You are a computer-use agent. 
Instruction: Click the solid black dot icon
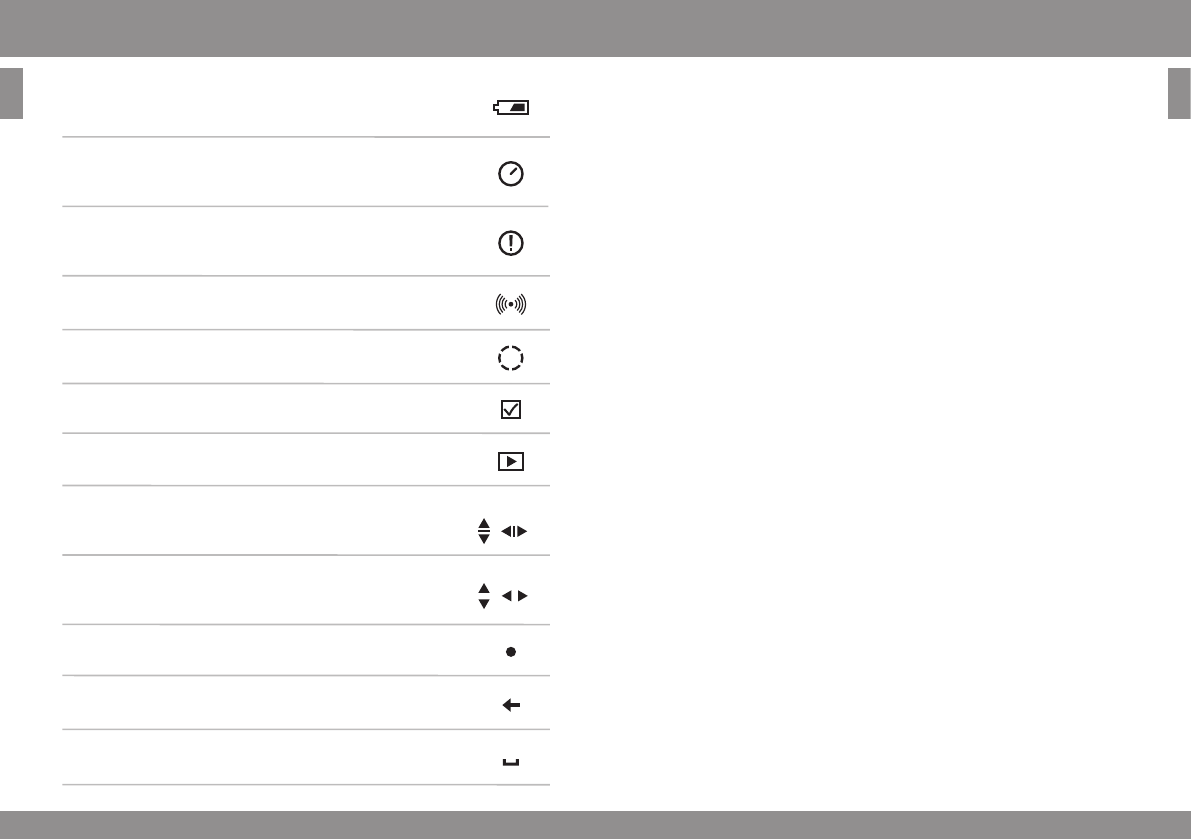click(511, 651)
